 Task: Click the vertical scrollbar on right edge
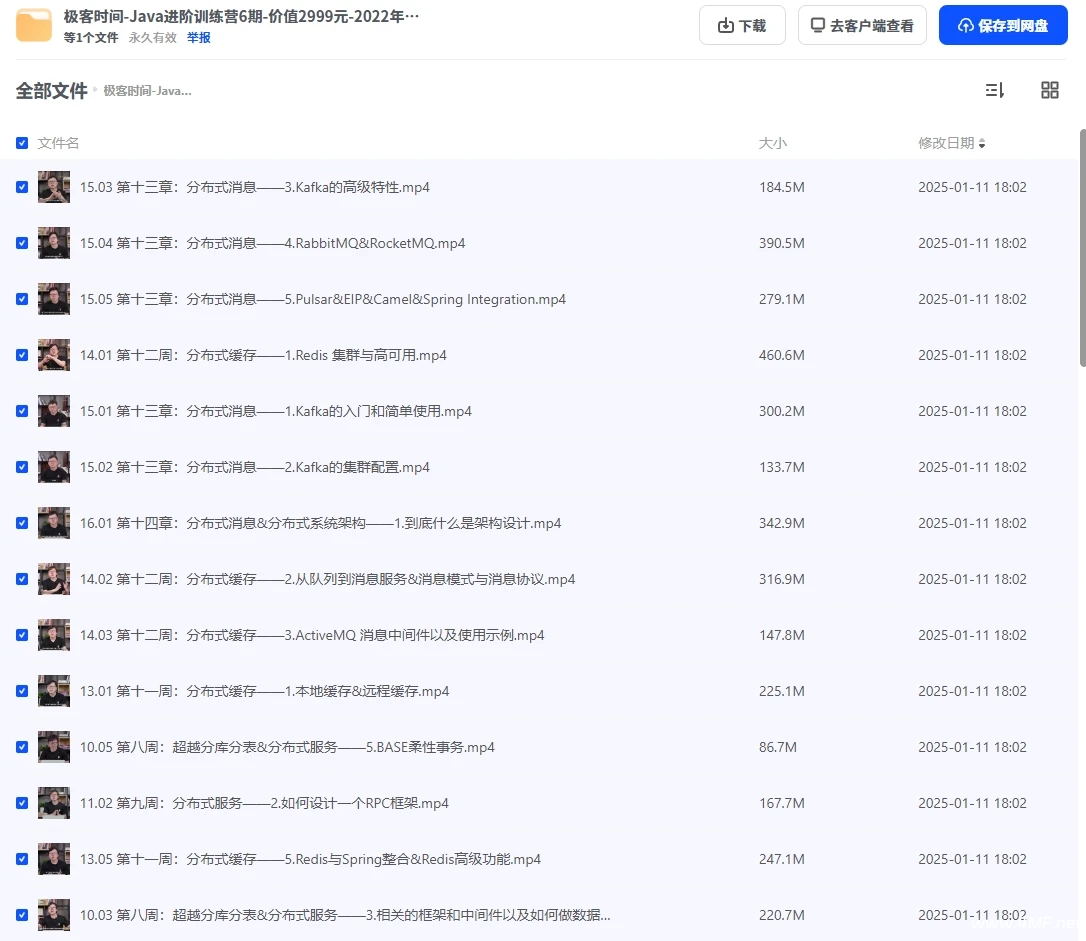tap(1081, 250)
